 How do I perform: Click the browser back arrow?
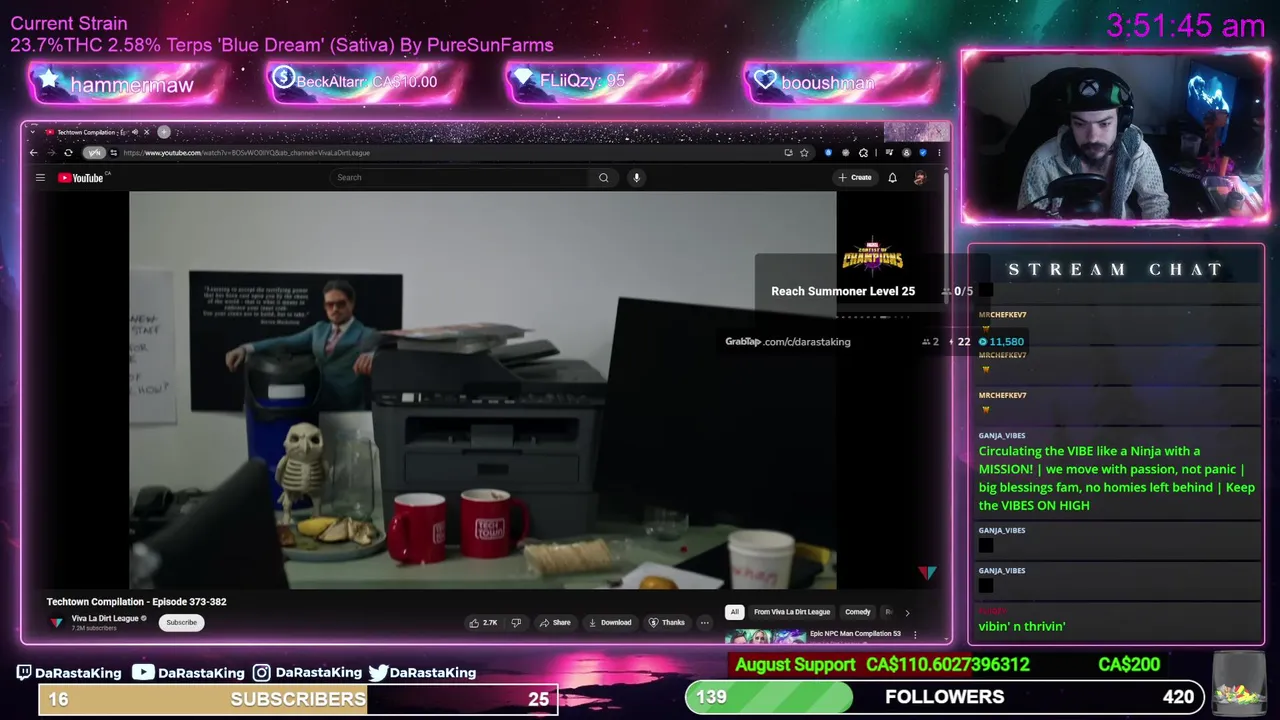coord(33,153)
